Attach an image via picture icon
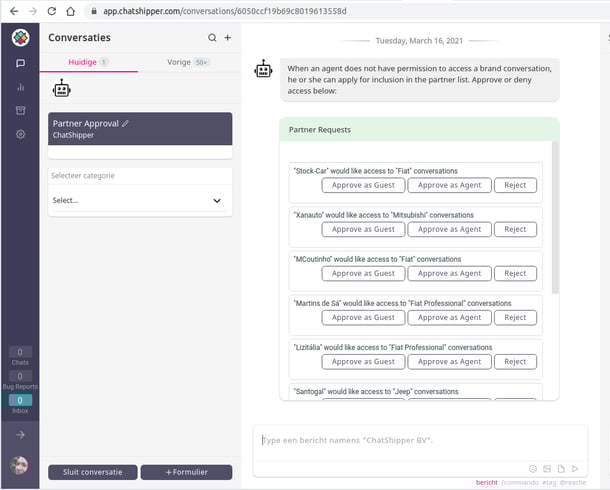The height and width of the screenshot is (490, 610). point(547,469)
